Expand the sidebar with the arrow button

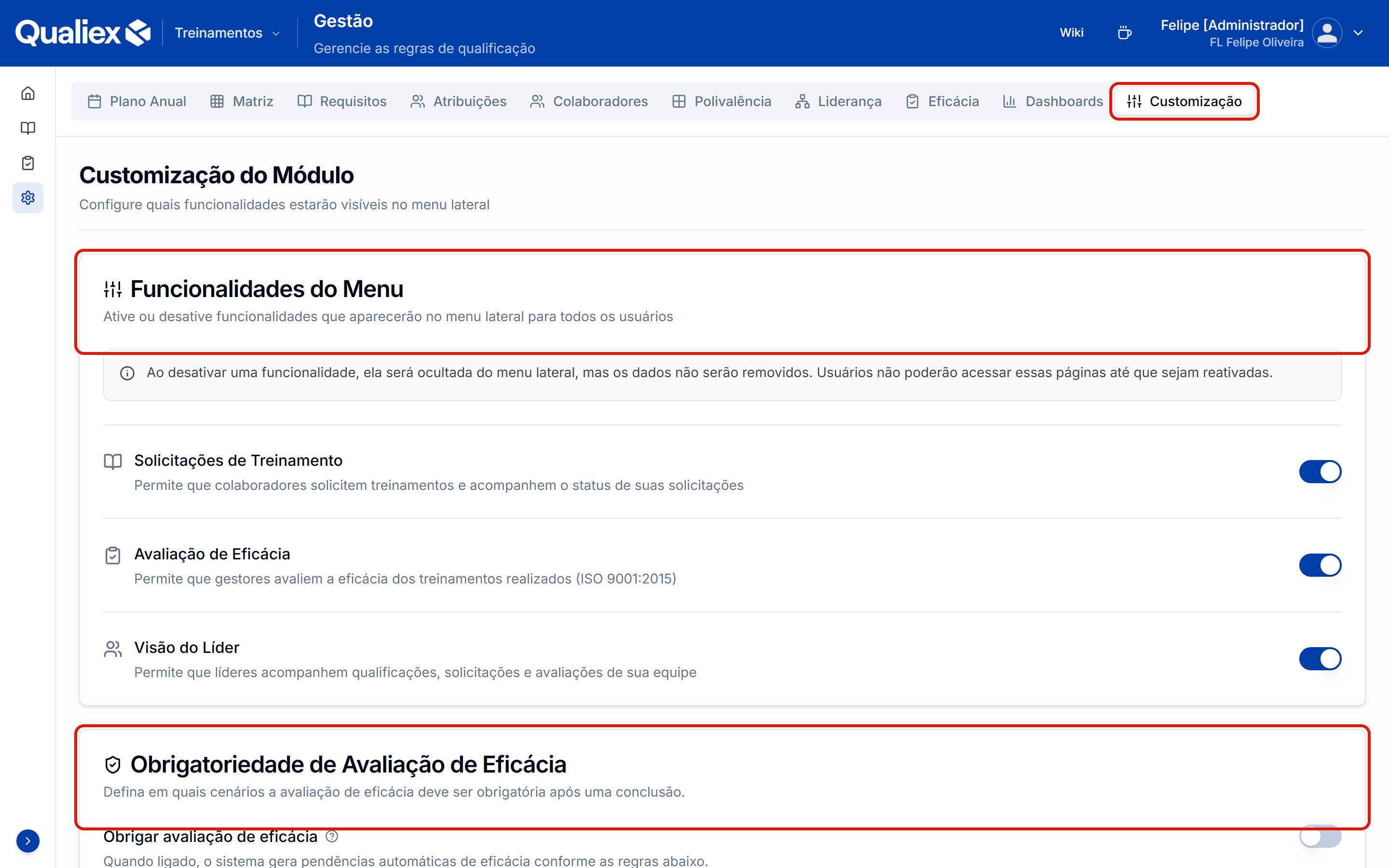tap(27, 841)
